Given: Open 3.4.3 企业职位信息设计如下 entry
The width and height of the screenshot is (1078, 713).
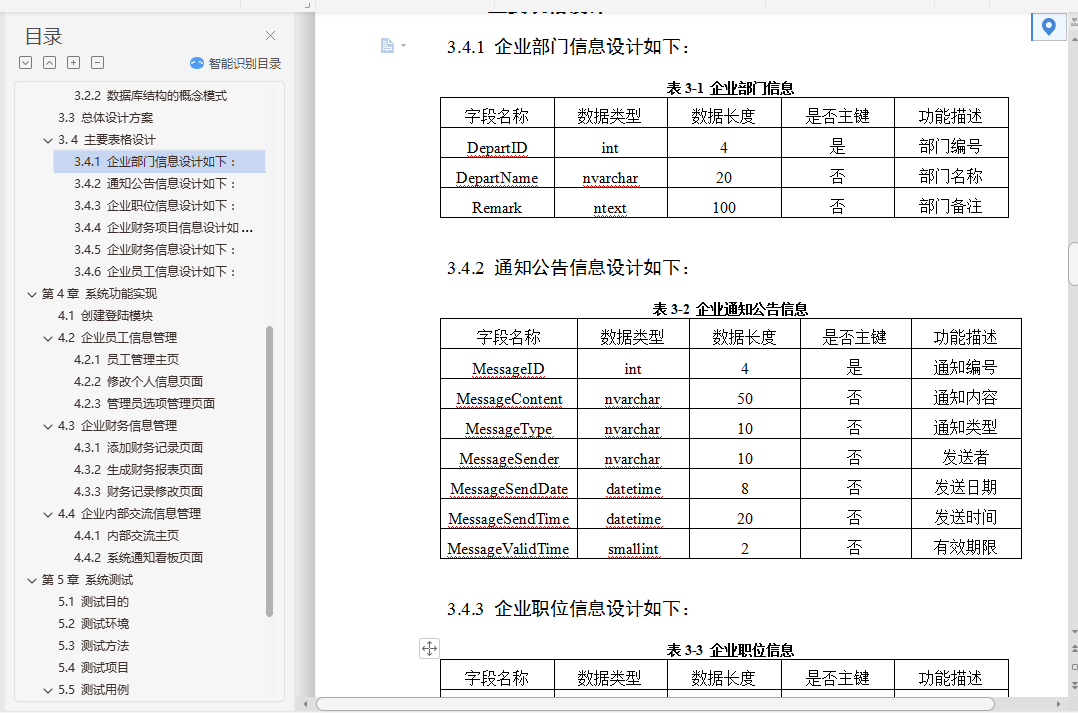Looking at the screenshot, I should (x=155, y=206).
